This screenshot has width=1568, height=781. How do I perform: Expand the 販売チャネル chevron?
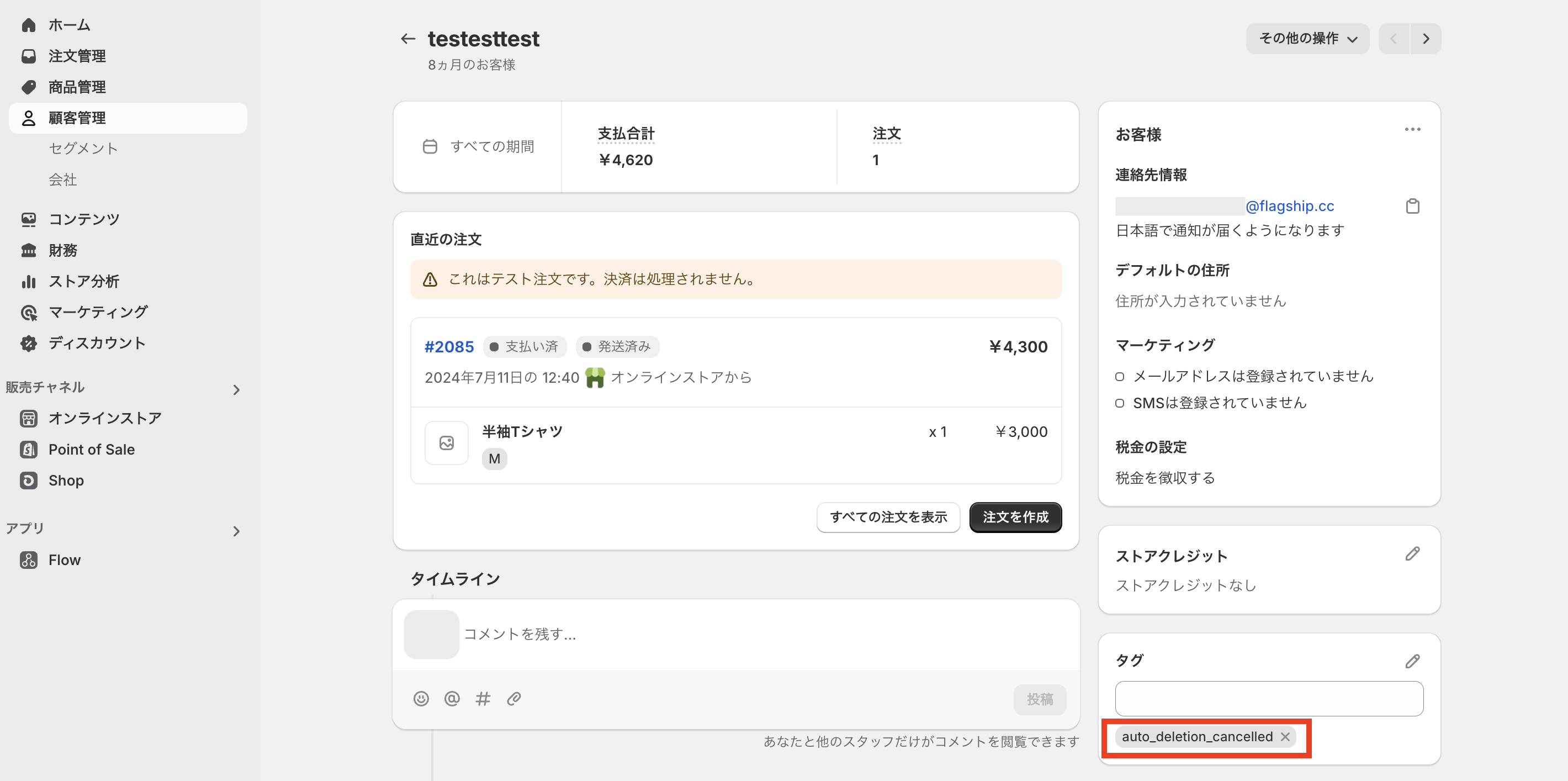(236, 389)
